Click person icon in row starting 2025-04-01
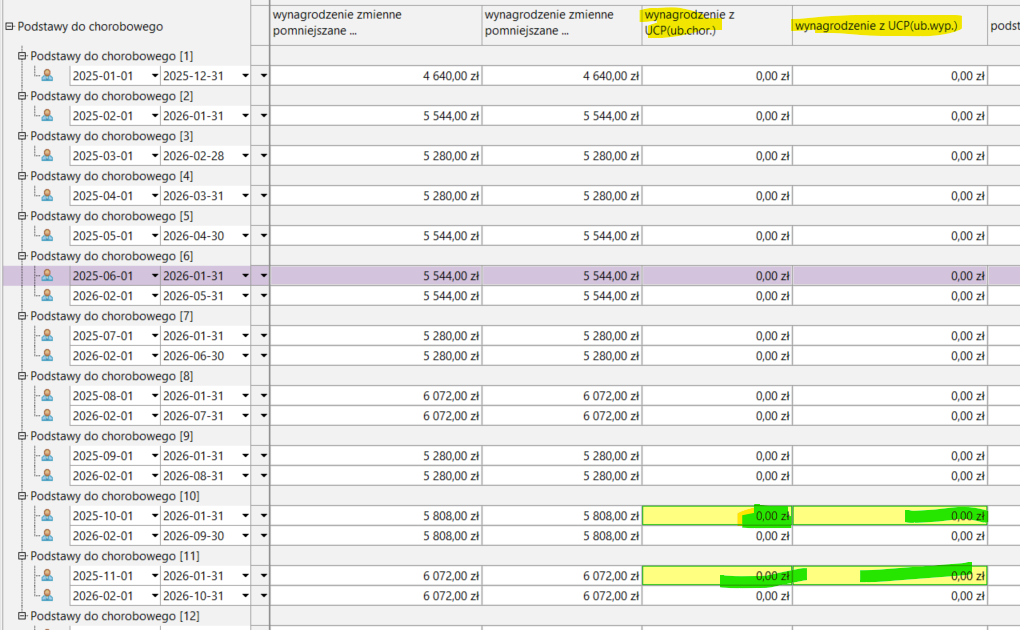 [x=46, y=195]
